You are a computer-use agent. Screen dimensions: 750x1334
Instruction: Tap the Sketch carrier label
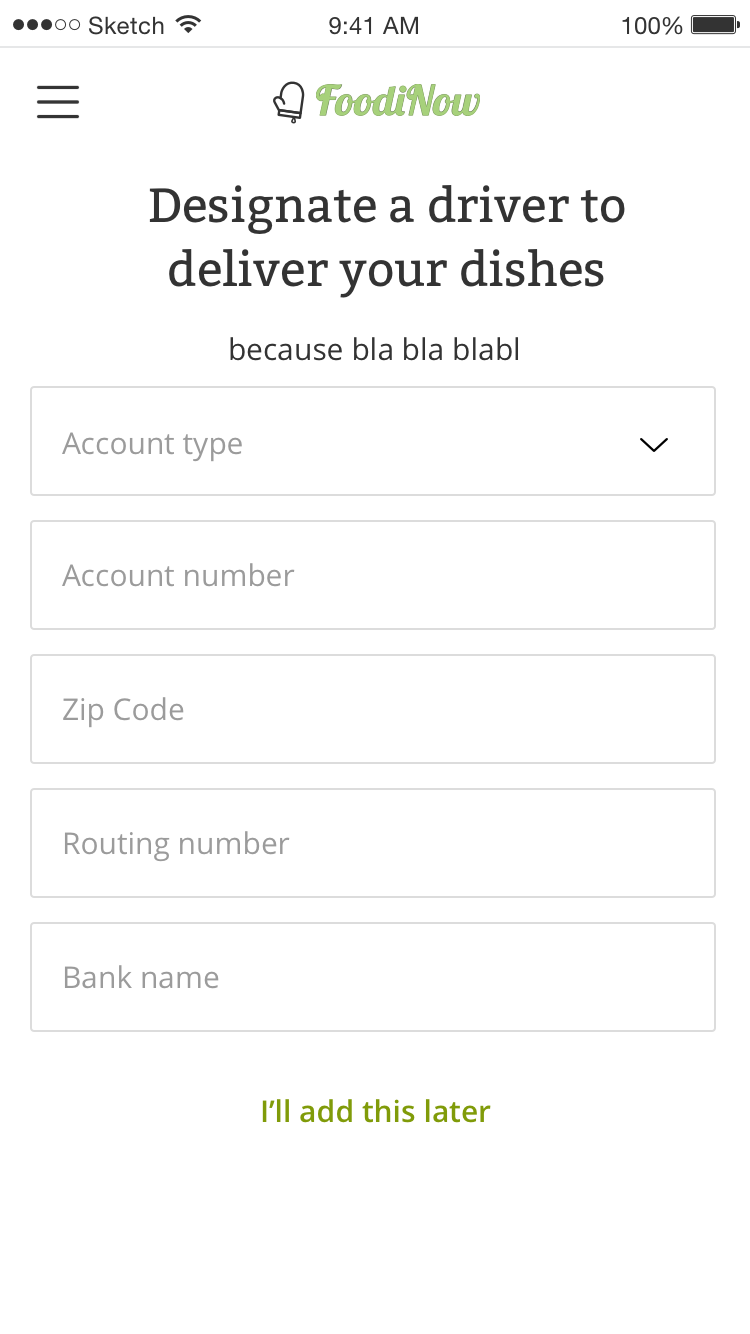click(127, 26)
